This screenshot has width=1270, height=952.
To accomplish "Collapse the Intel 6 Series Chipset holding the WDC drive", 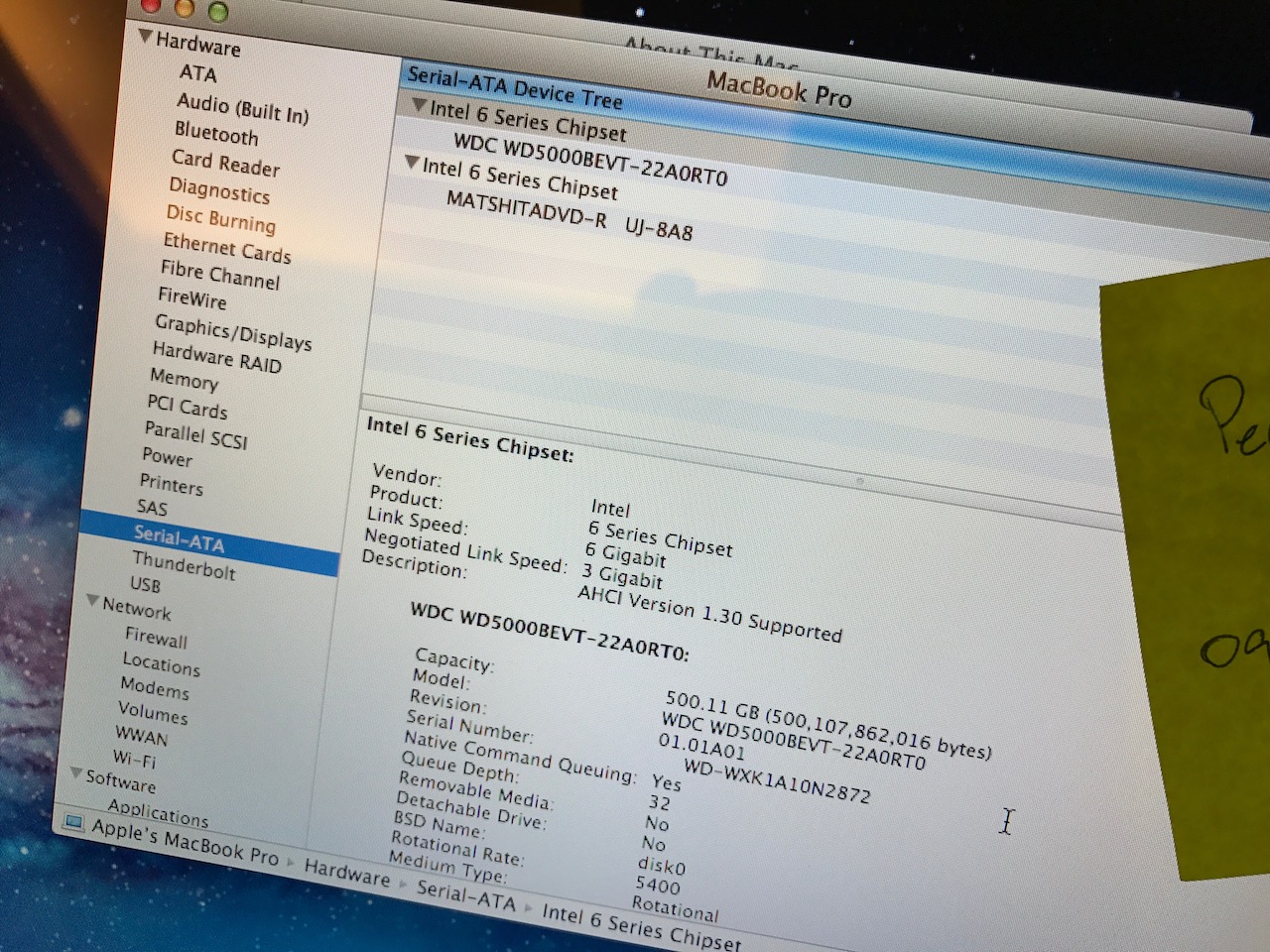I will point(420,104).
